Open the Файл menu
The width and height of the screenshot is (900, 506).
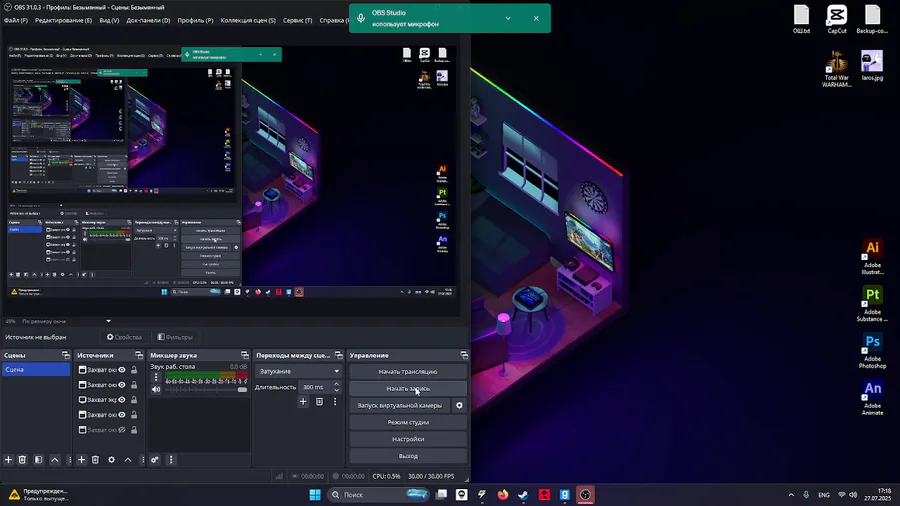pos(15,20)
